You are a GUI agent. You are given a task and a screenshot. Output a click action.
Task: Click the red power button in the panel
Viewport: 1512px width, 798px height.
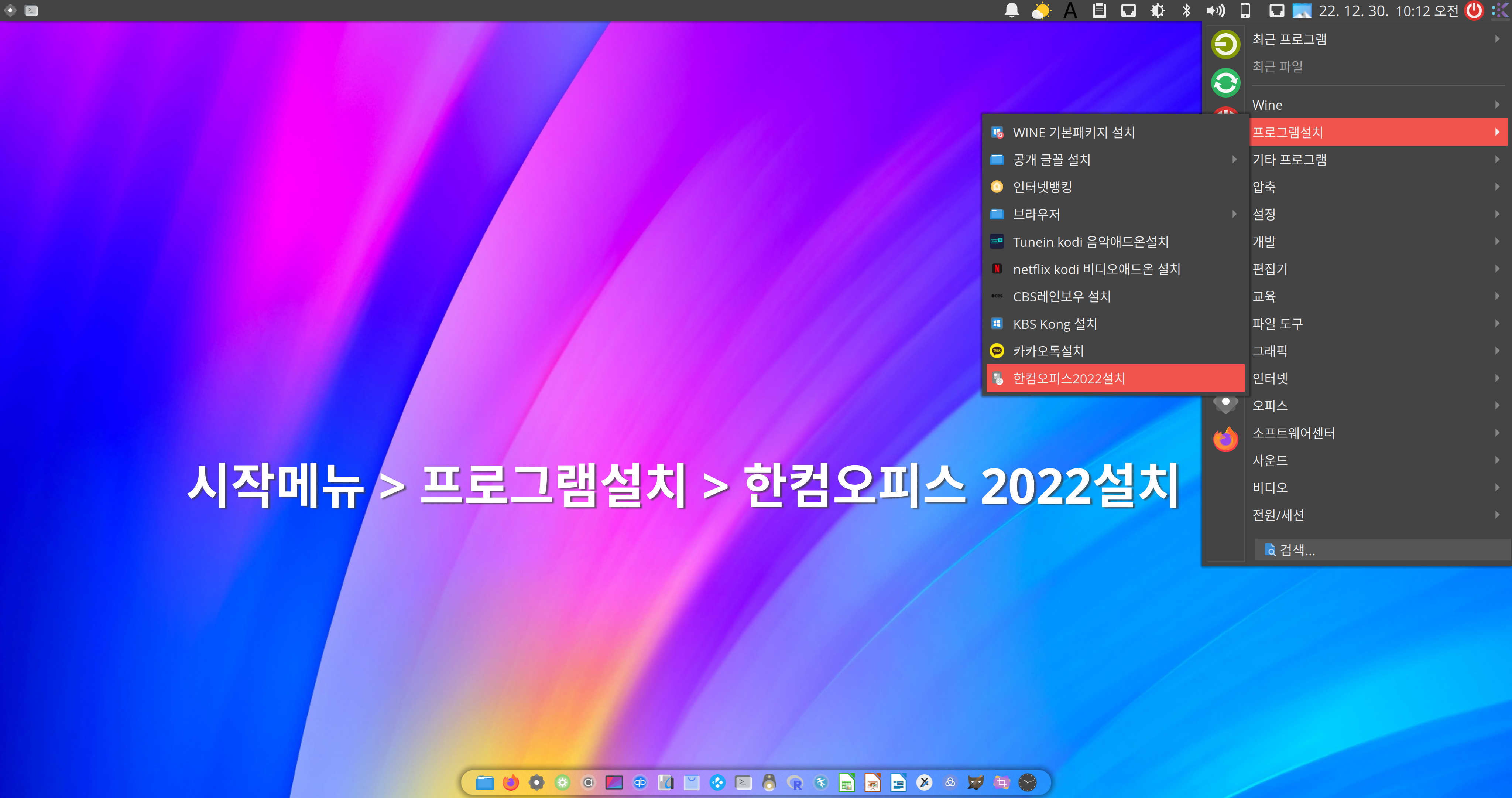1474,11
